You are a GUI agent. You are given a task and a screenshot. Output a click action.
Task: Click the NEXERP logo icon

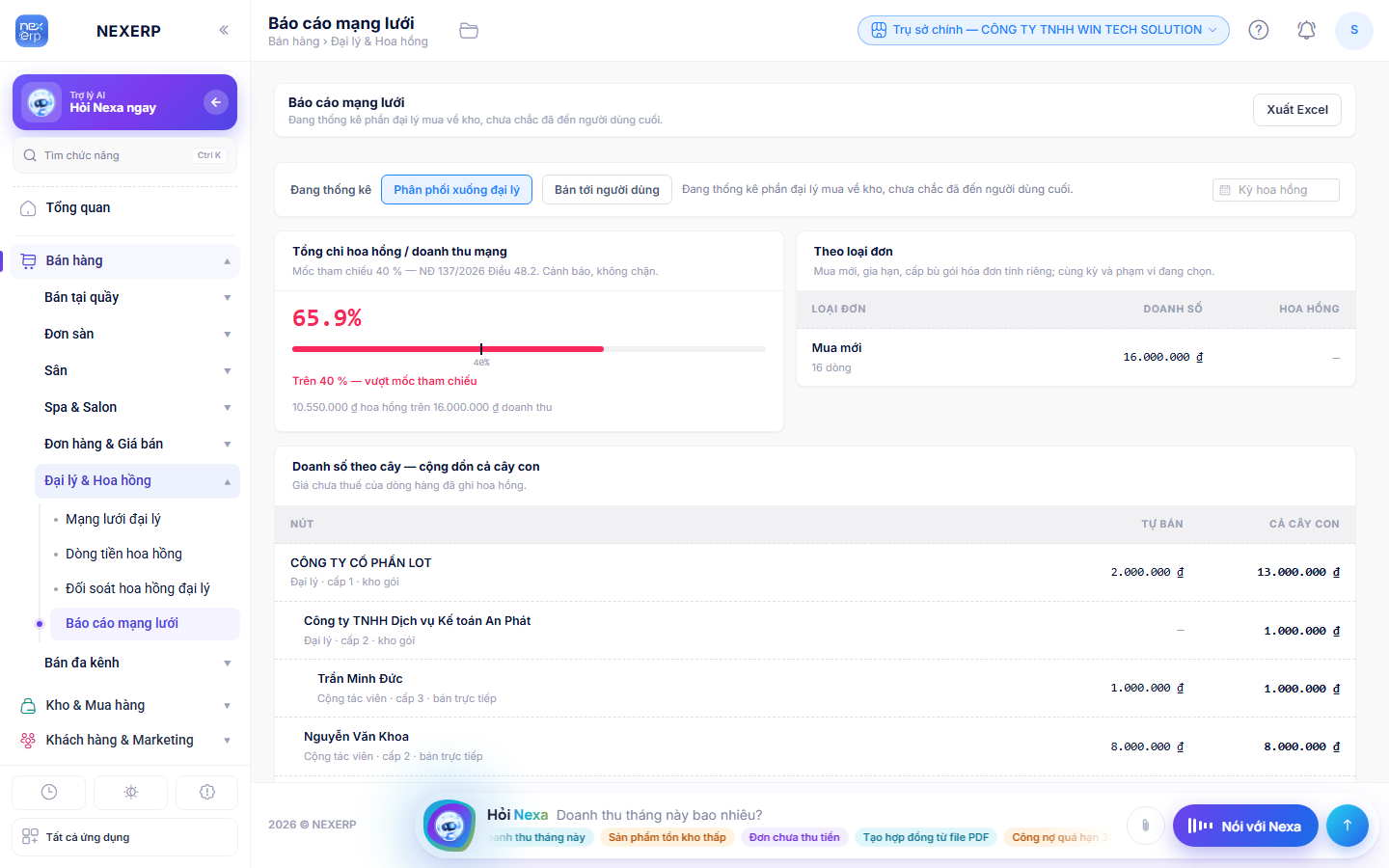[32, 31]
